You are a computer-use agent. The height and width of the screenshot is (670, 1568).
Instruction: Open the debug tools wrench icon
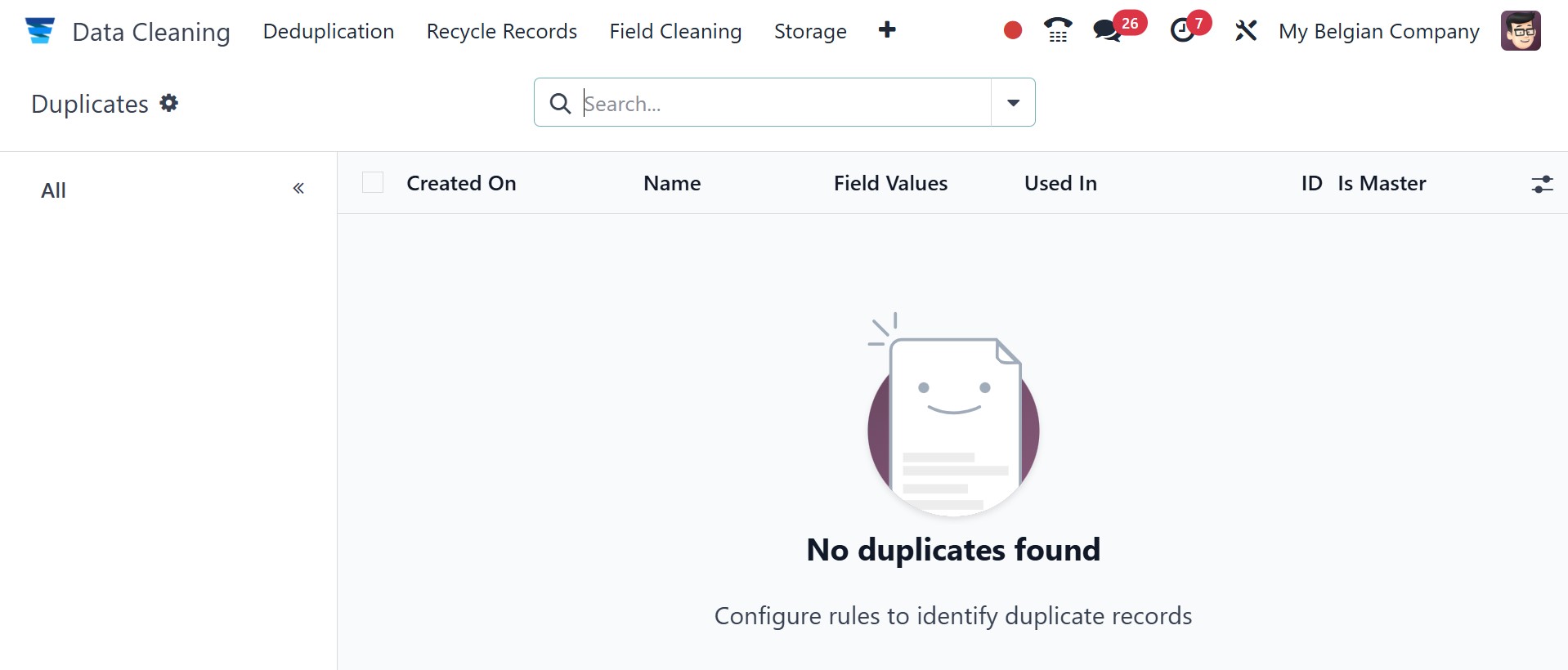pos(1245,31)
